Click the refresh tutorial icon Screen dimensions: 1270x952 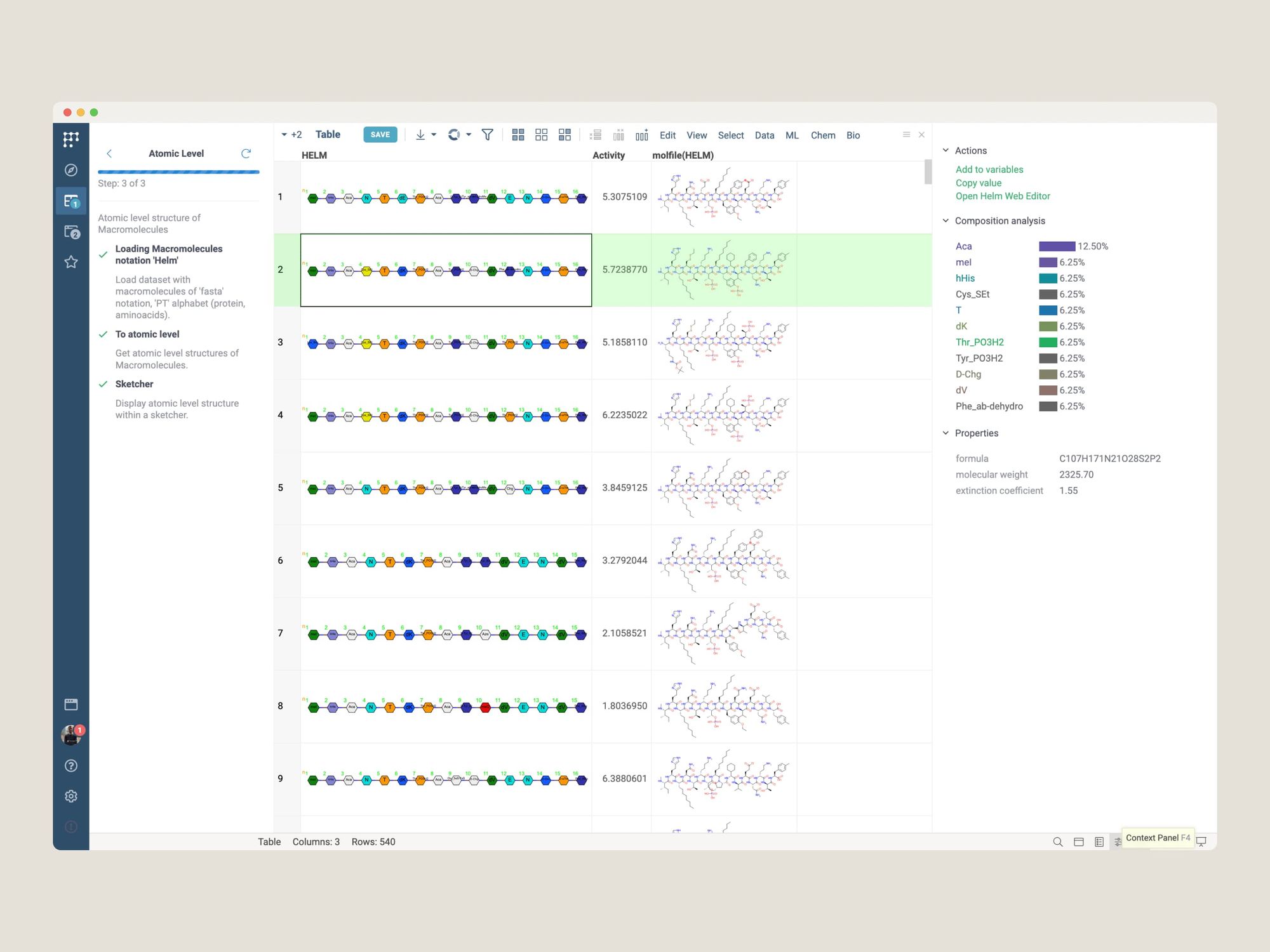pos(246,154)
